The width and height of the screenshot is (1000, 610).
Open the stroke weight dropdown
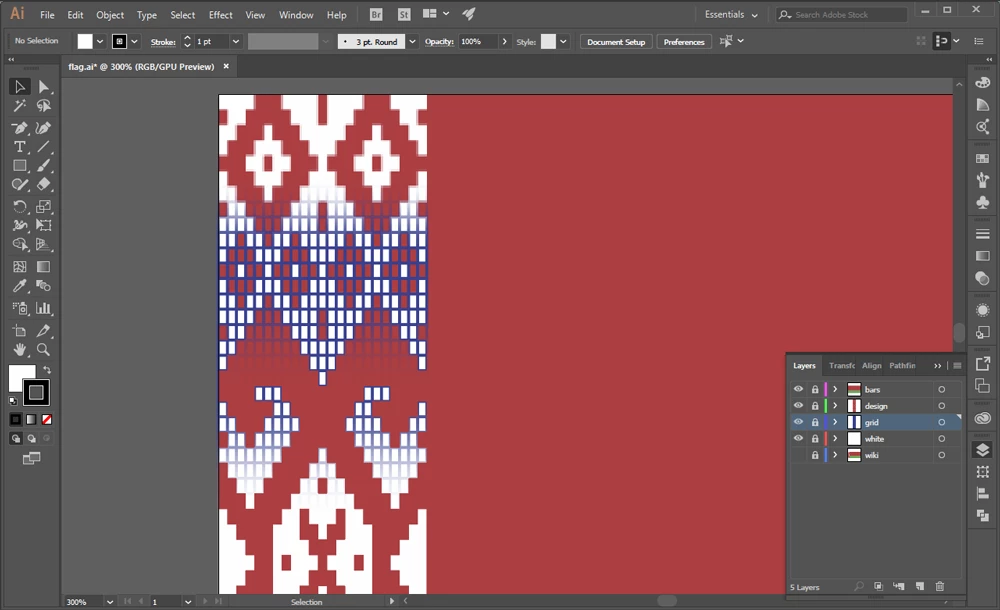pyautogui.click(x=235, y=41)
